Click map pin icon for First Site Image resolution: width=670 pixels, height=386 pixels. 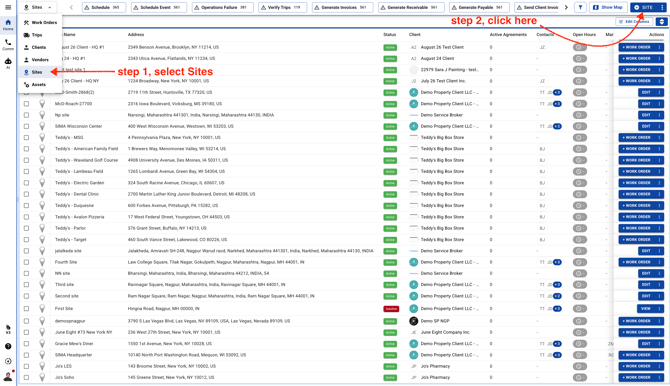coord(42,308)
